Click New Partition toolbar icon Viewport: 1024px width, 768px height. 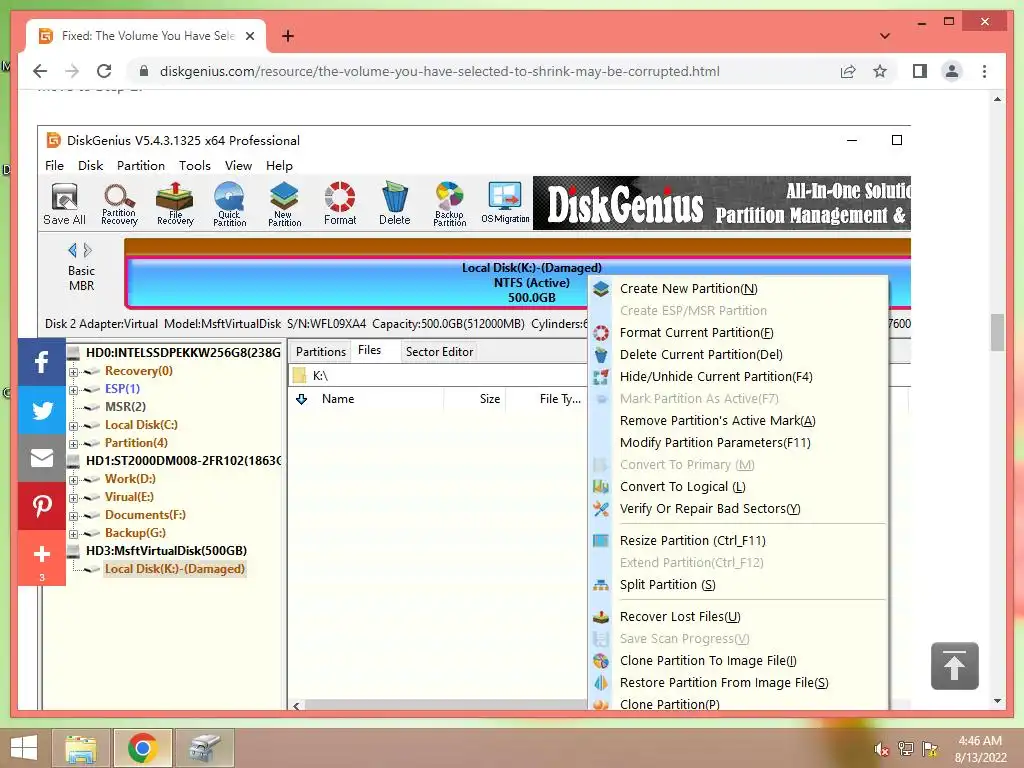coord(284,204)
